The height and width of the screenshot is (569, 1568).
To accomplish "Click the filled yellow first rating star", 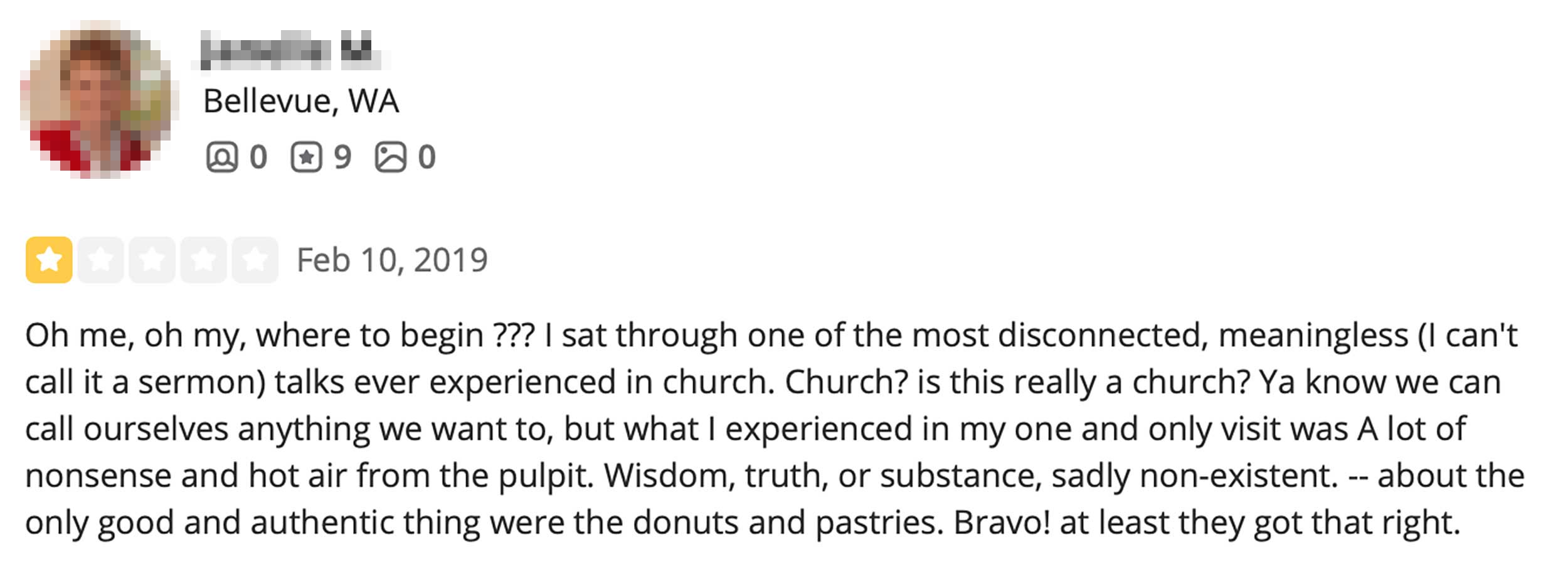I will [x=49, y=260].
